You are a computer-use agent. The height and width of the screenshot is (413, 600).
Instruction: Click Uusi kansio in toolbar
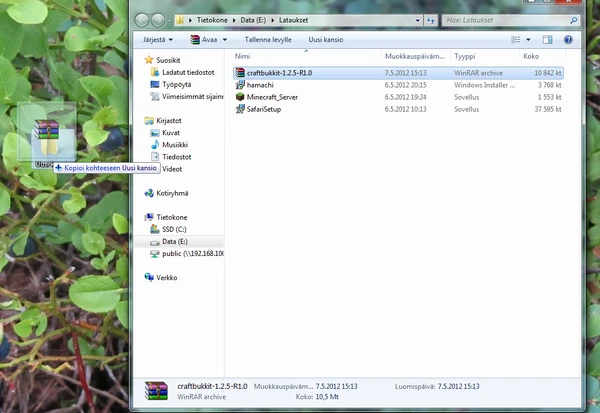coord(326,39)
